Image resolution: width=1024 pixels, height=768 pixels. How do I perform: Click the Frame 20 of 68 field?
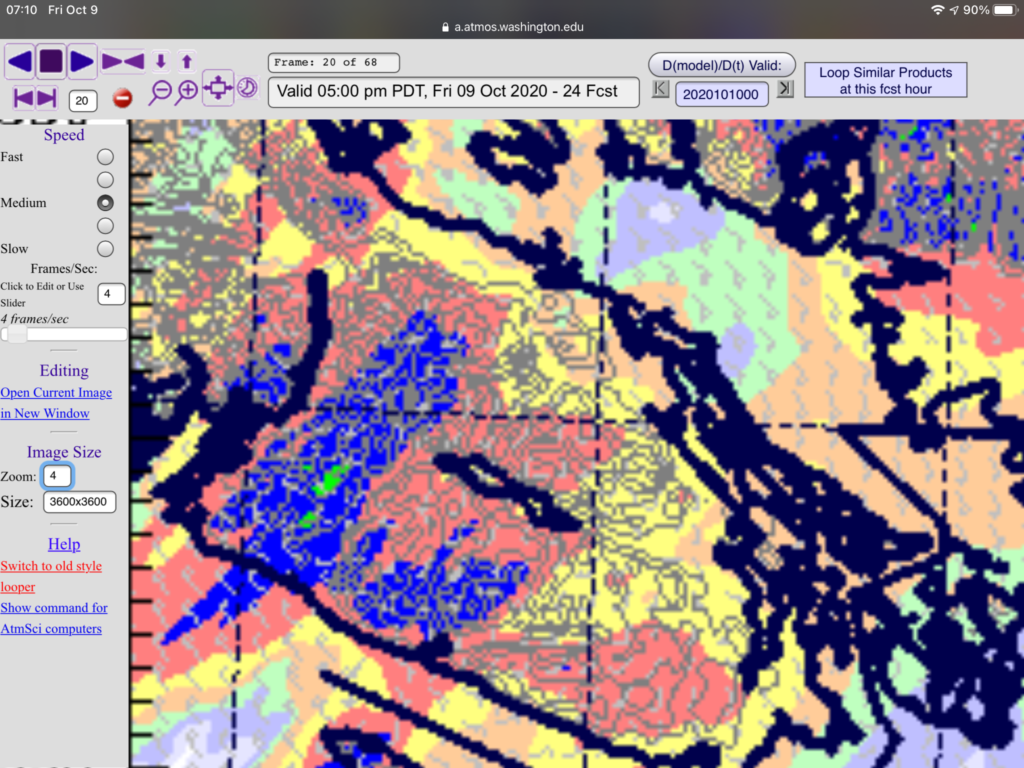click(334, 63)
